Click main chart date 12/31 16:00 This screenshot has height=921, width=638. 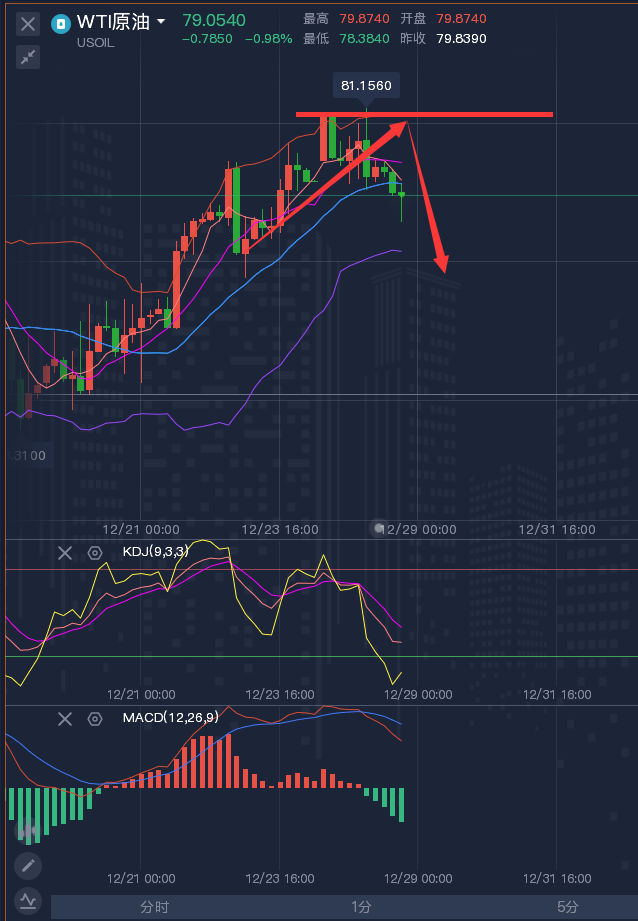(557, 529)
